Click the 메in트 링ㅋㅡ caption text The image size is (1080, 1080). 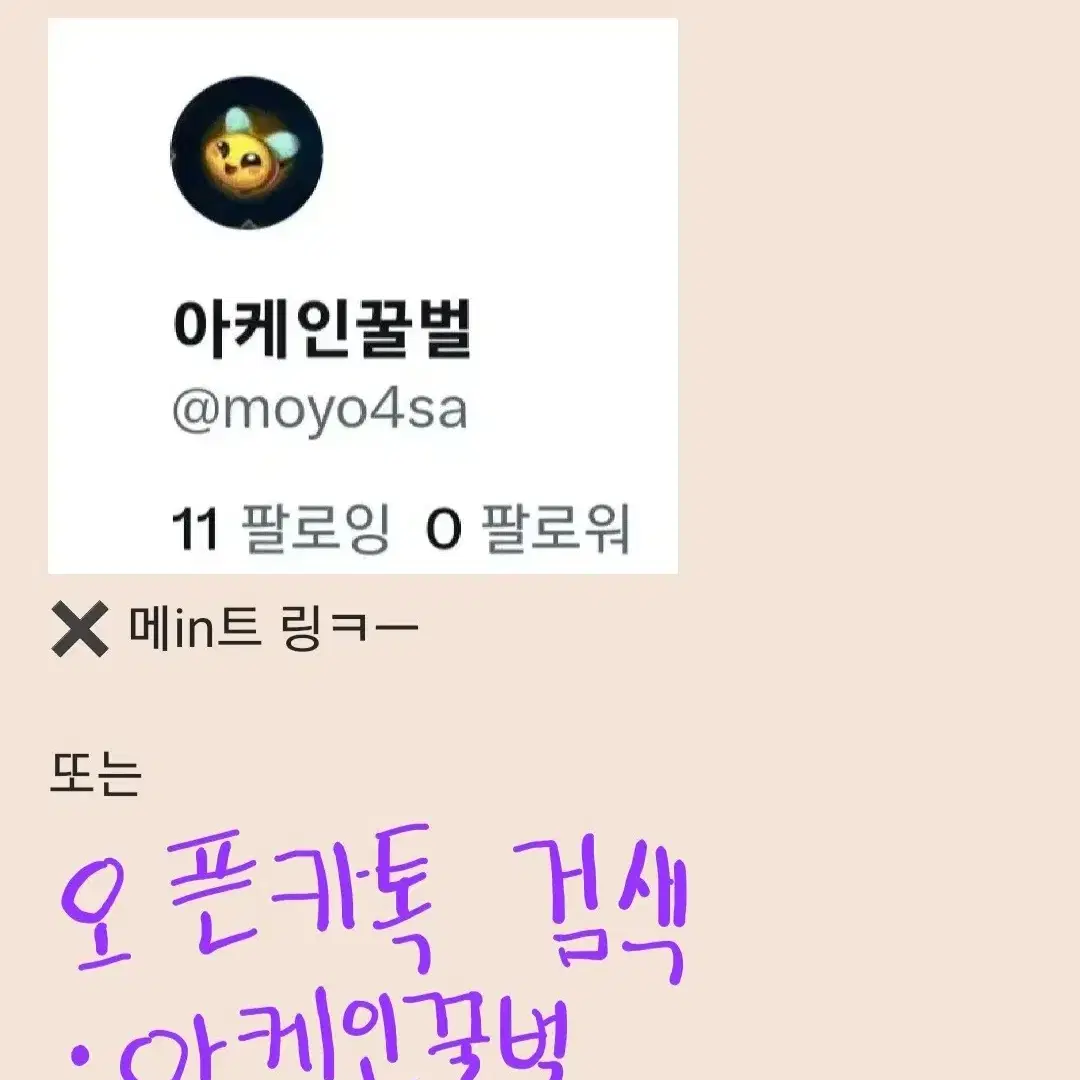point(273,628)
